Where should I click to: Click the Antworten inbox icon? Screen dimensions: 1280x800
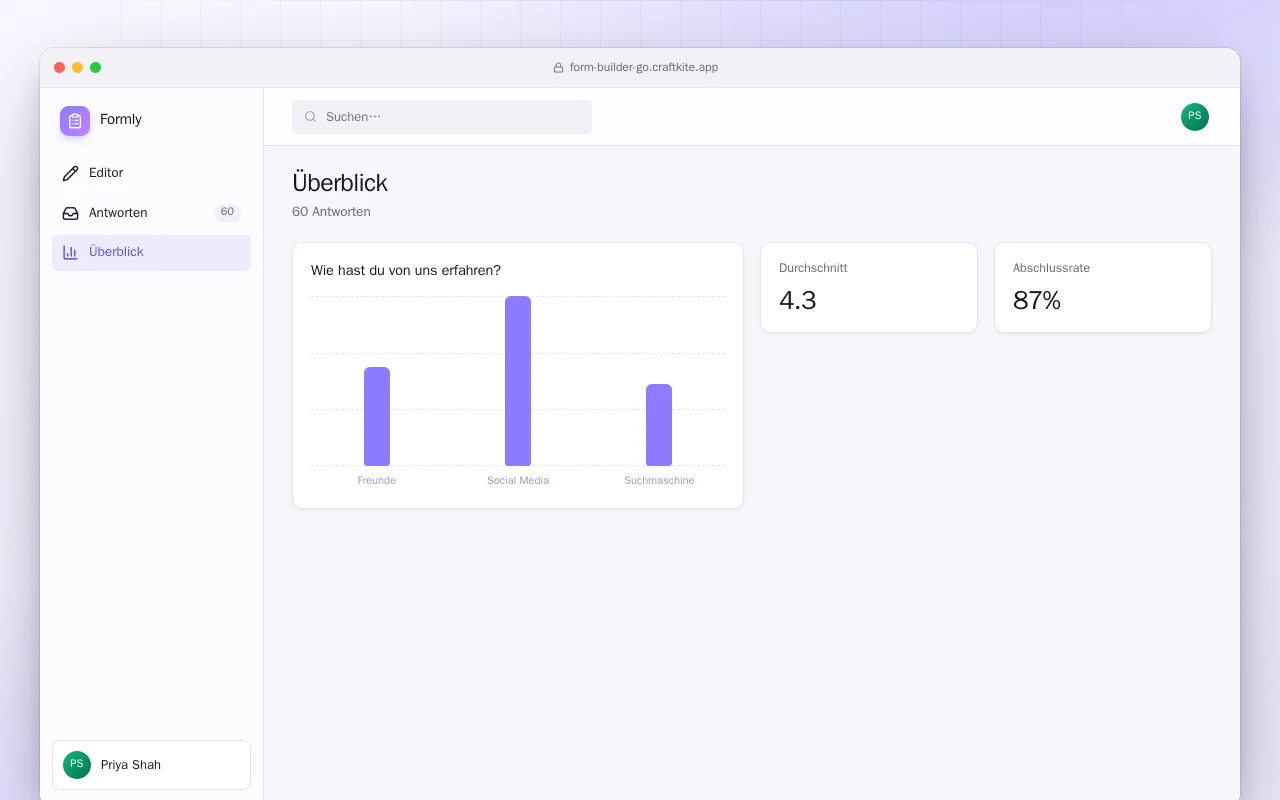pos(70,213)
